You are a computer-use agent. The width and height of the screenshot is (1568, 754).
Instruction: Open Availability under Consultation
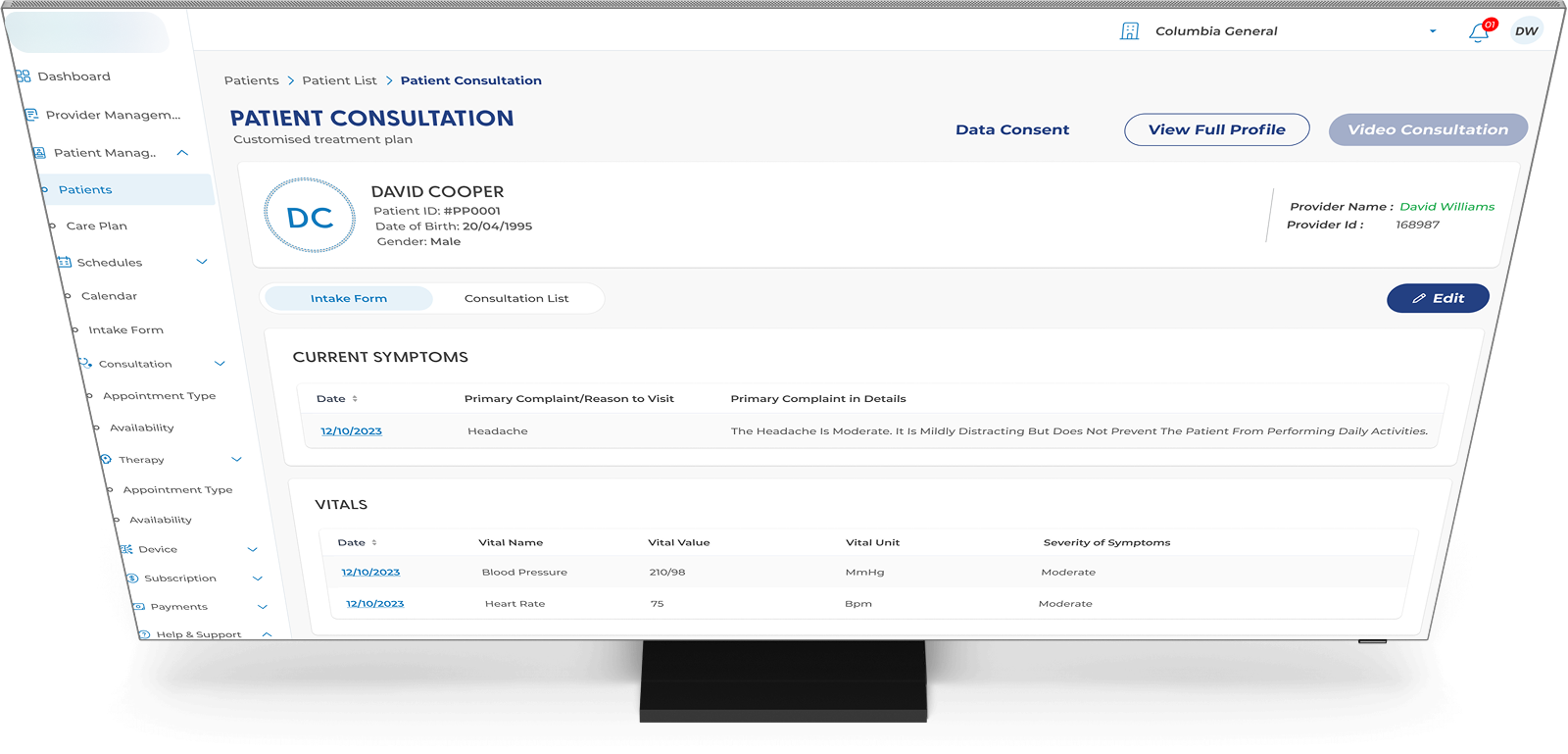[x=142, y=428]
